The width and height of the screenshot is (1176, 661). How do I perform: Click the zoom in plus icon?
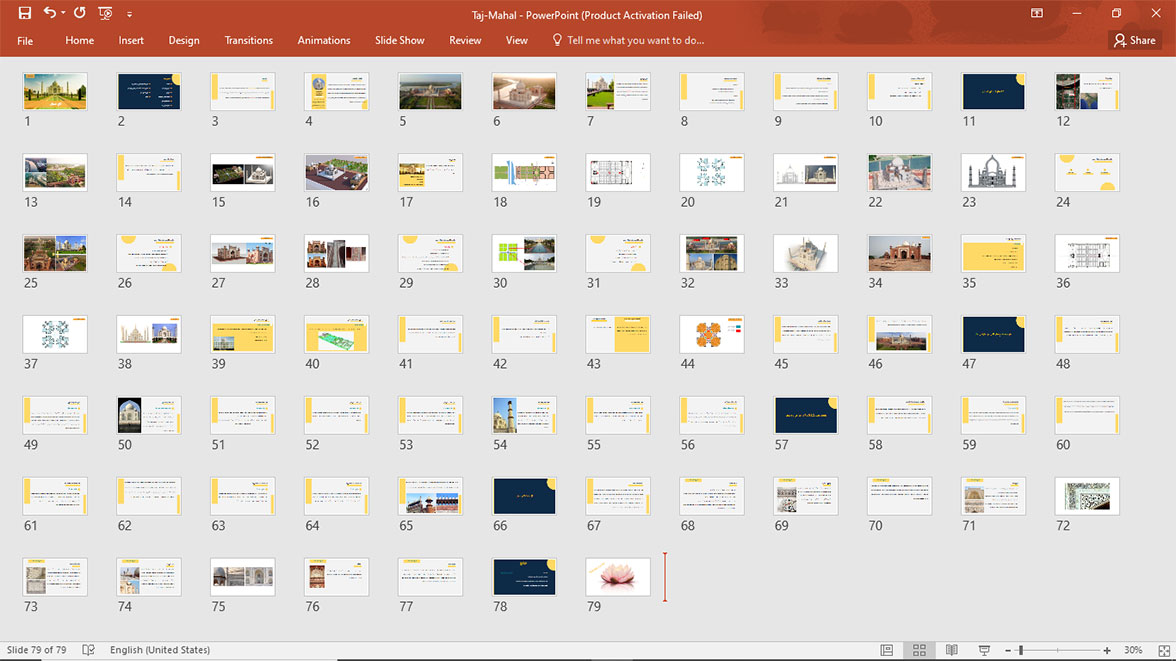click(x=1107, y=650)
